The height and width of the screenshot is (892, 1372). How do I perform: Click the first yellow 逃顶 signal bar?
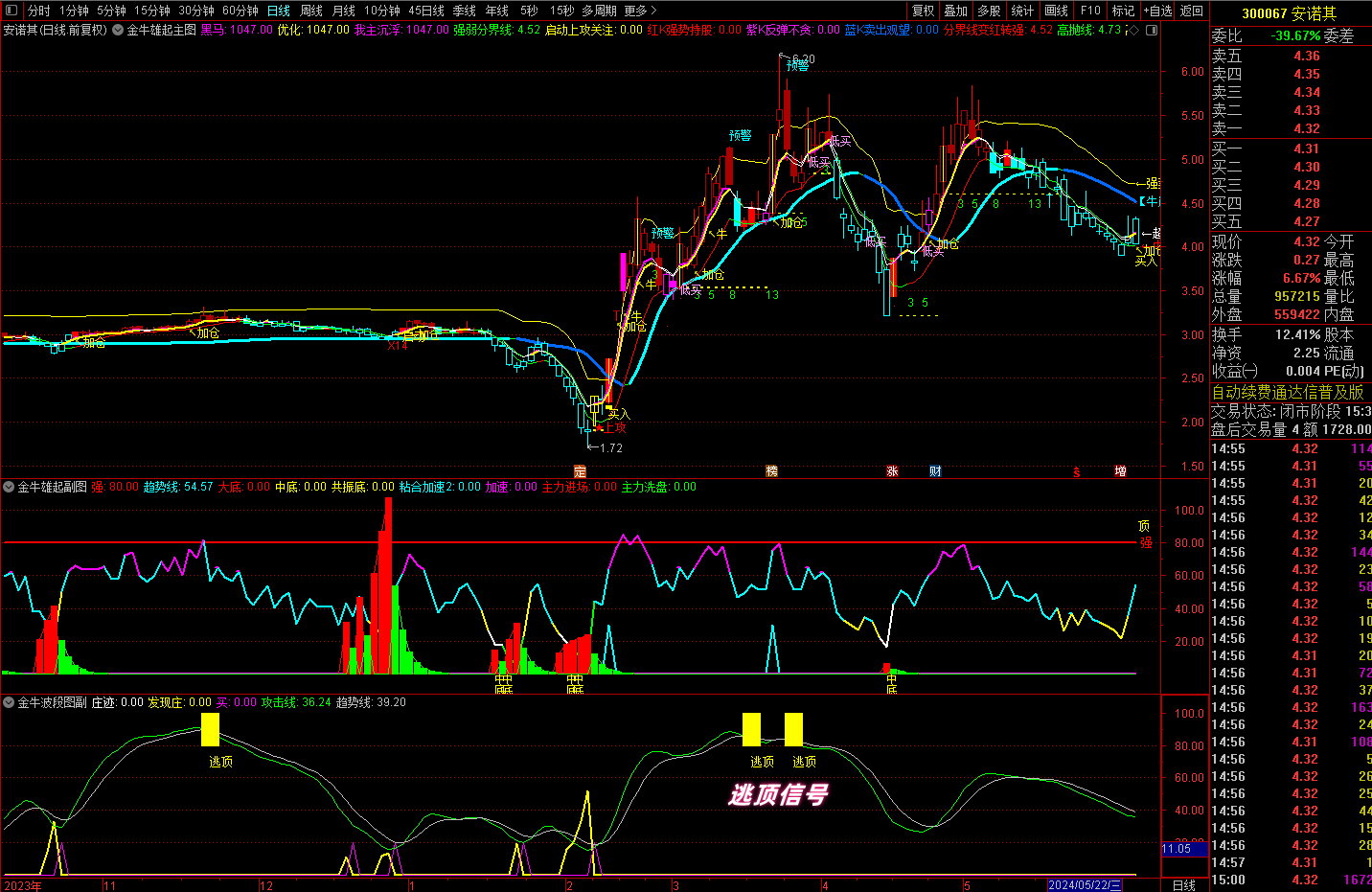coord(210,729)
